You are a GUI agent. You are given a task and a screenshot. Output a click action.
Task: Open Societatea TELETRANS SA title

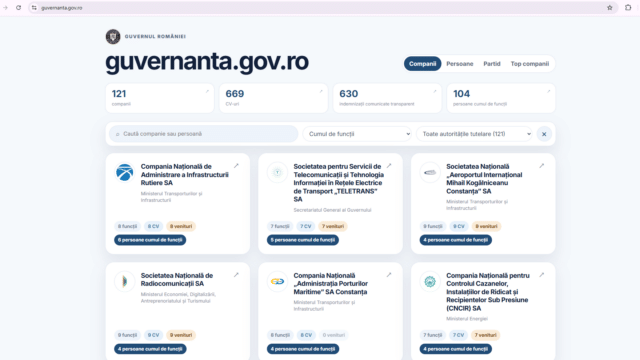(338, 183)
